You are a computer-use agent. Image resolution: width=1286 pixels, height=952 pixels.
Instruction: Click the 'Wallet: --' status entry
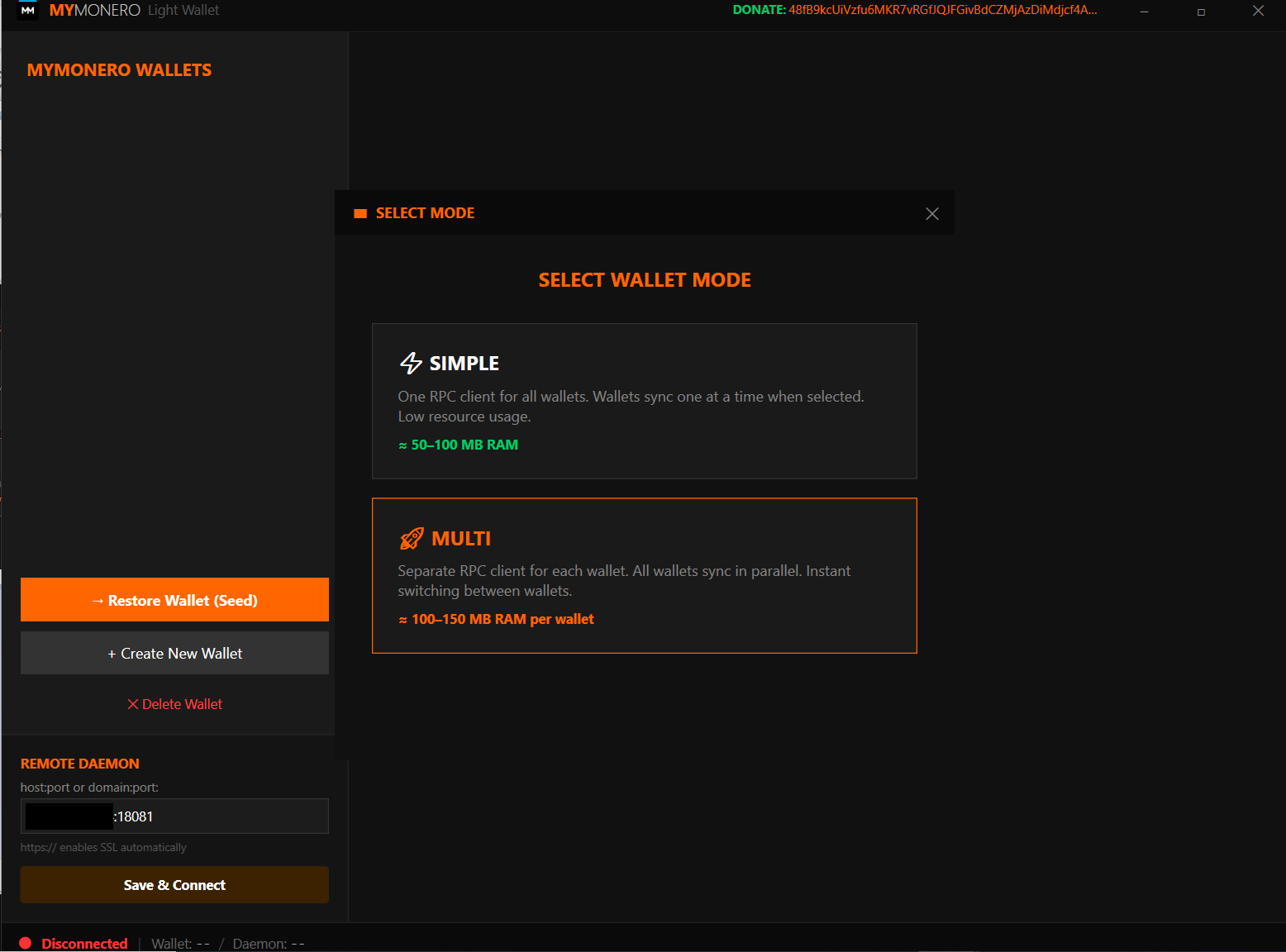click(x=180, y=944)
